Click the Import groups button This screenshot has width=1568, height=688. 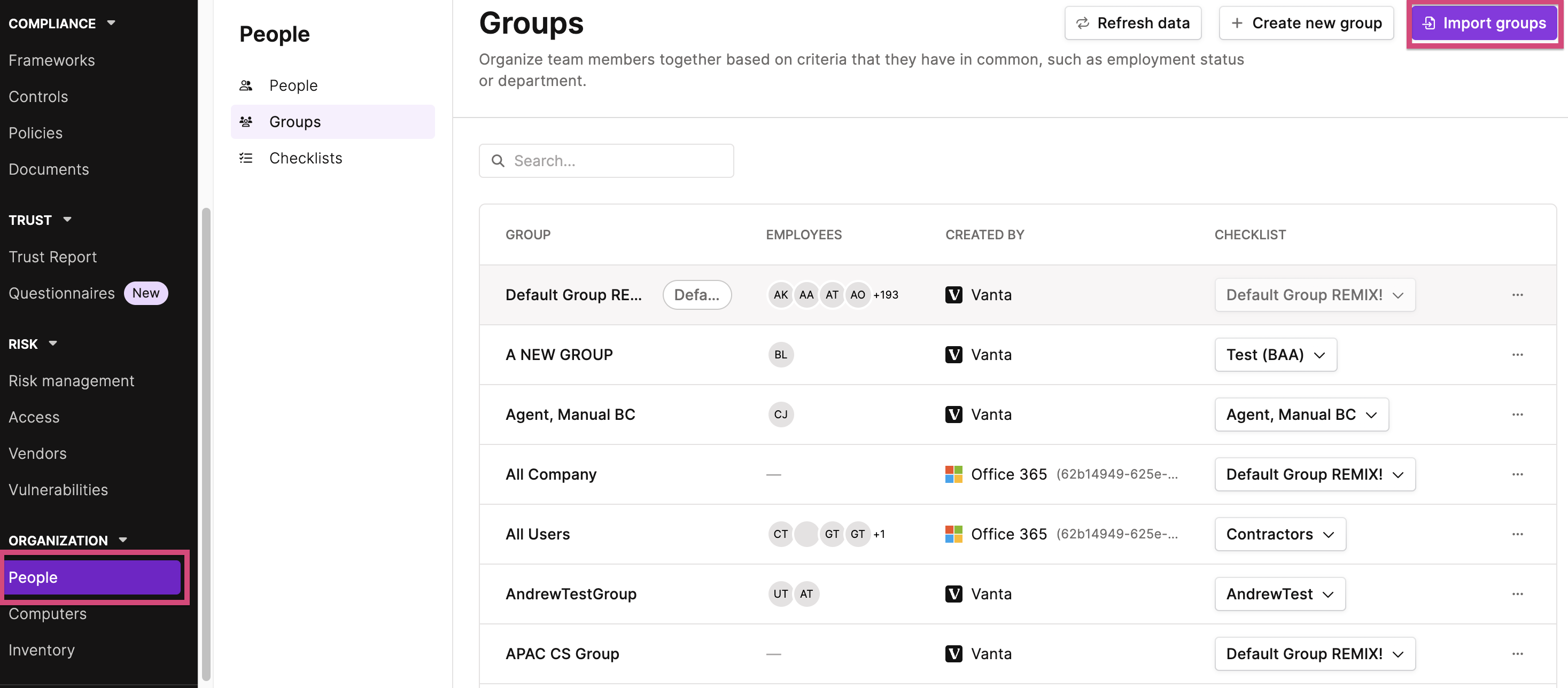tap(1485, 23)
